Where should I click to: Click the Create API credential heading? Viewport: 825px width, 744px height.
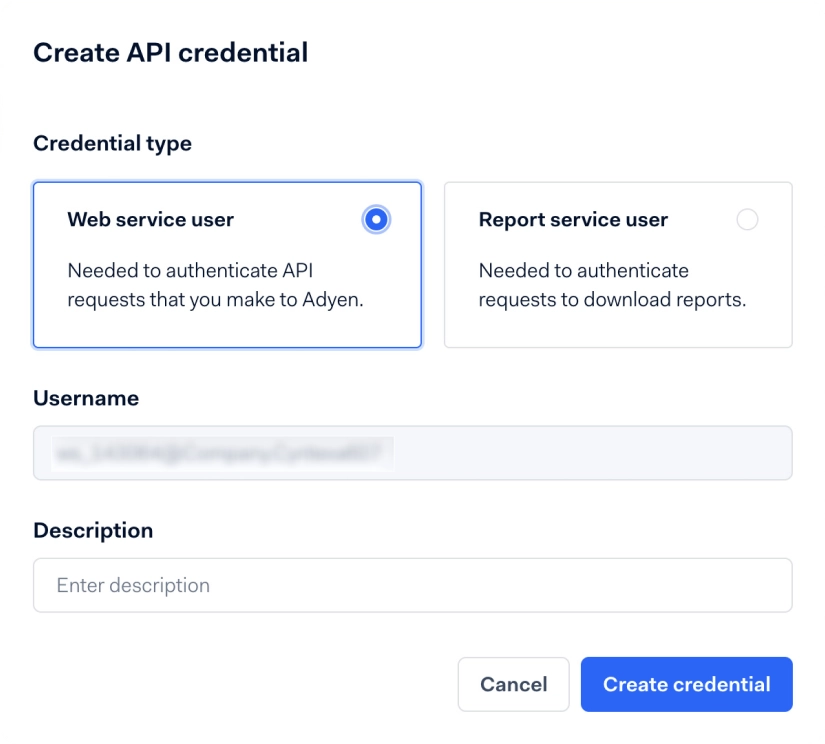tap(170, 52)
